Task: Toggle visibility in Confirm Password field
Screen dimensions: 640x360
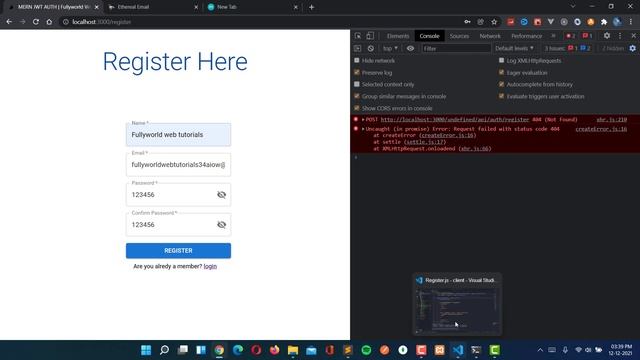Action: pos(222,224)
